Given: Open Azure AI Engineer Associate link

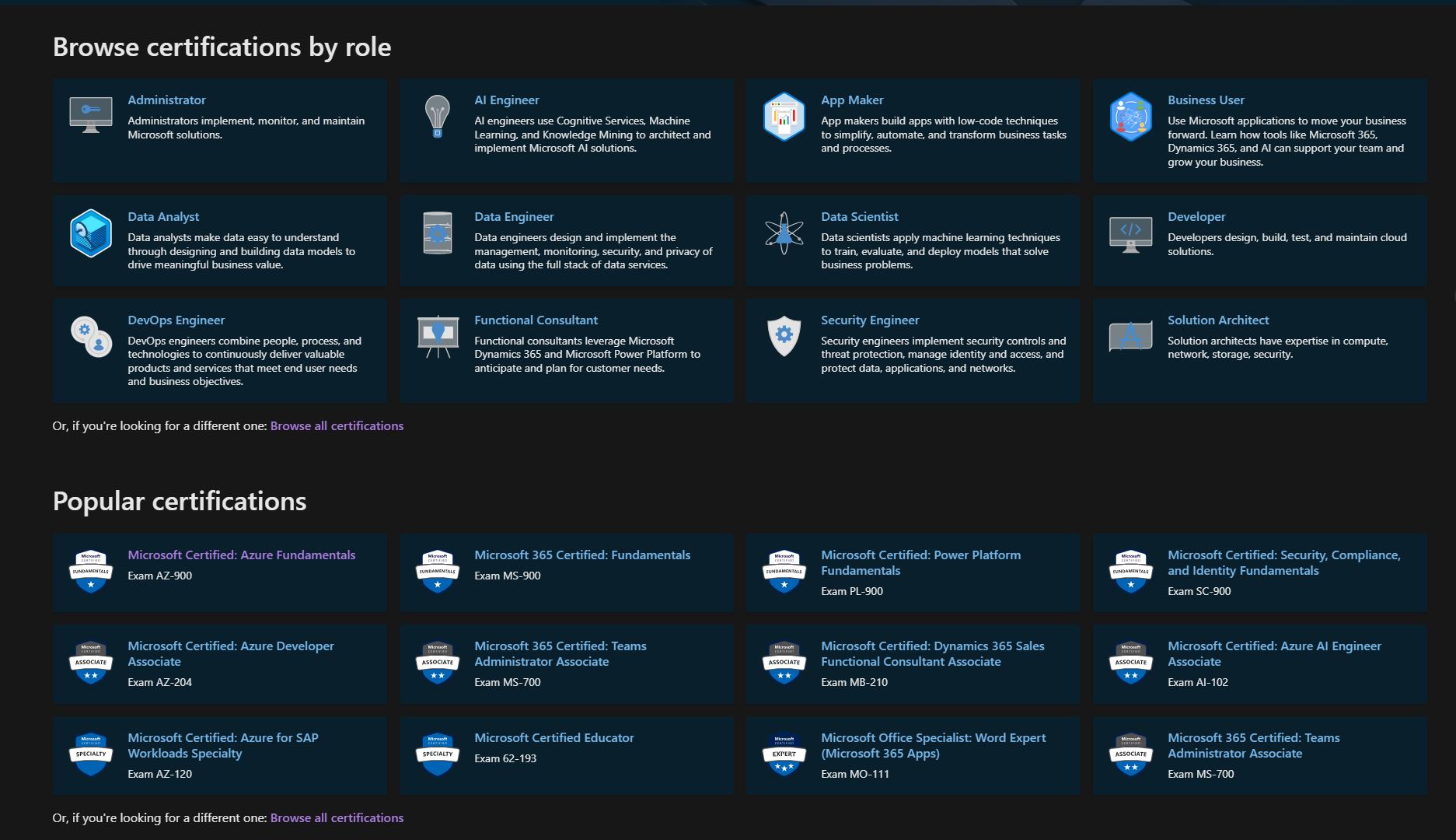Looking at the screenshot, I should coord(1275,654).
